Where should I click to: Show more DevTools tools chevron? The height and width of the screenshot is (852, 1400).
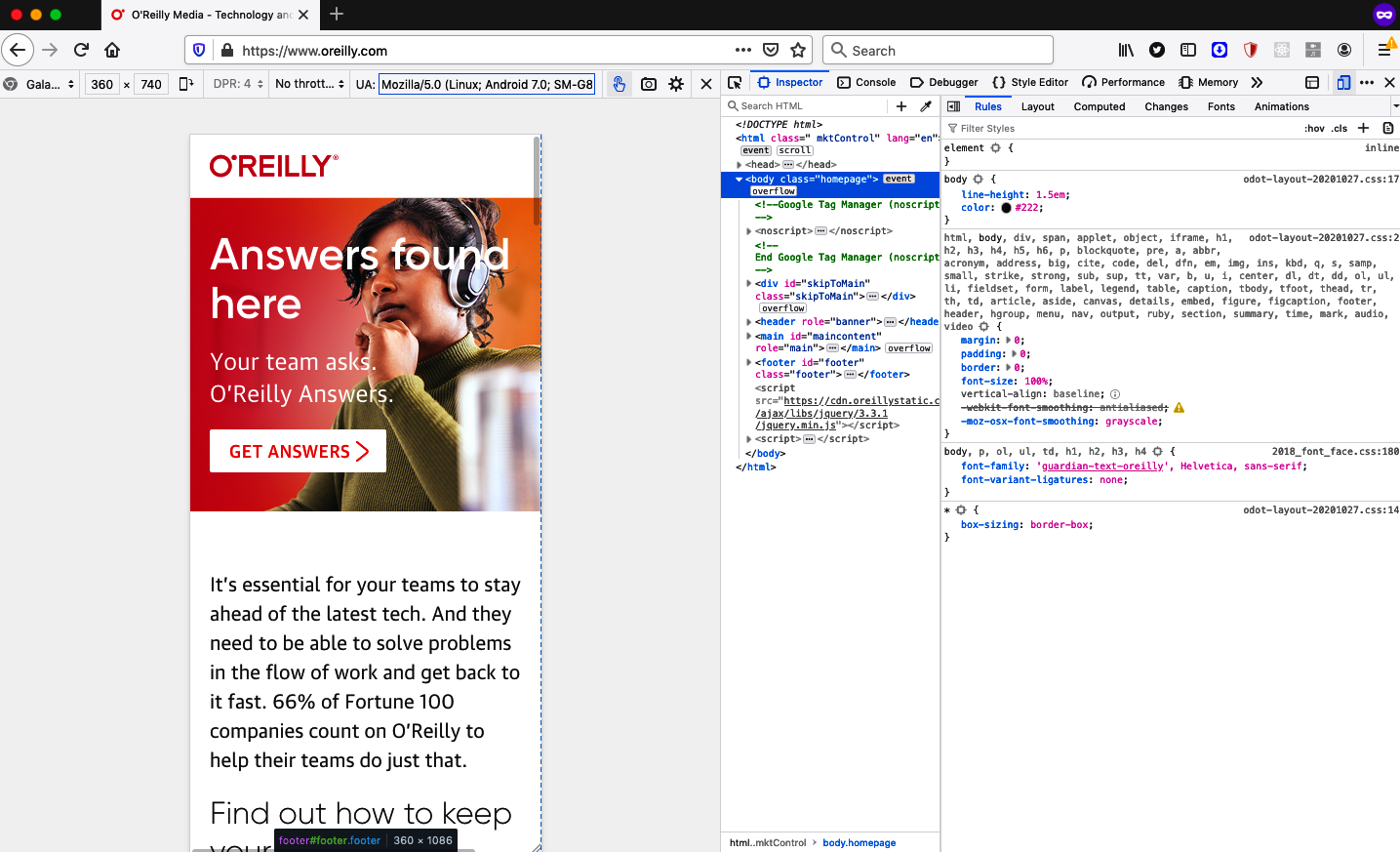tap(1257, 83)
